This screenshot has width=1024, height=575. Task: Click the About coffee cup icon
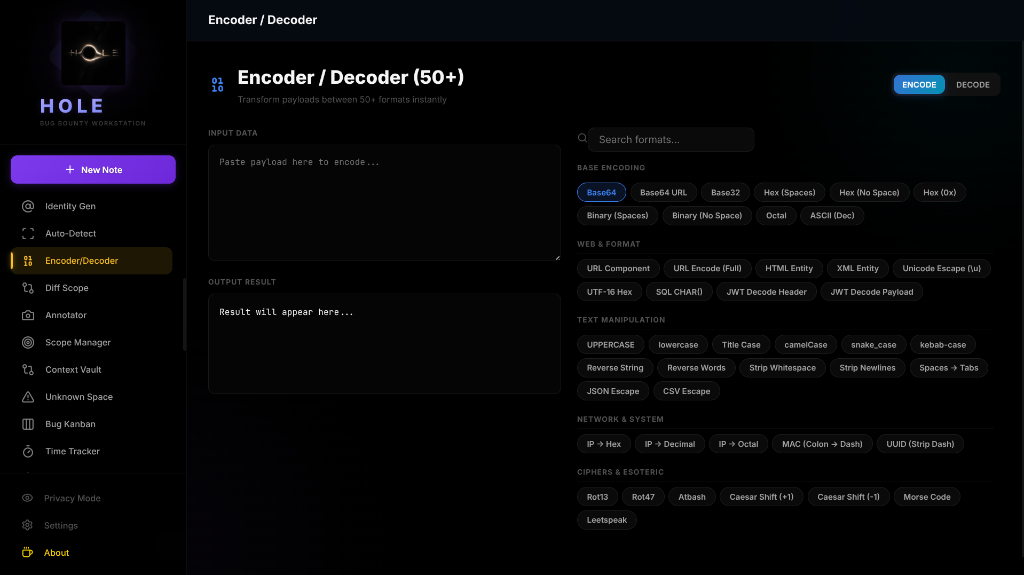pyautogui.click(x=27, y=553)
